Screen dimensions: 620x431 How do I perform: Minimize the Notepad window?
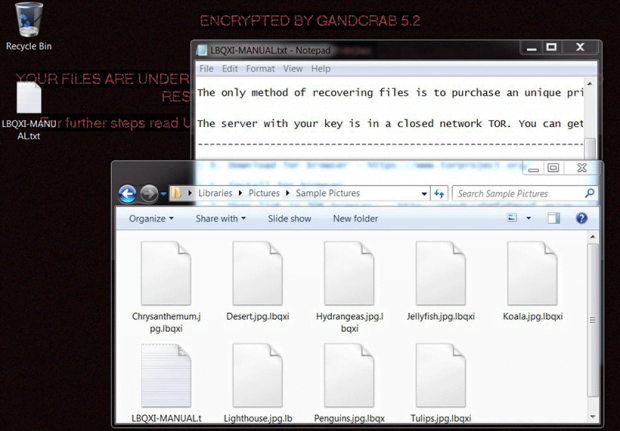click(532, 48)
